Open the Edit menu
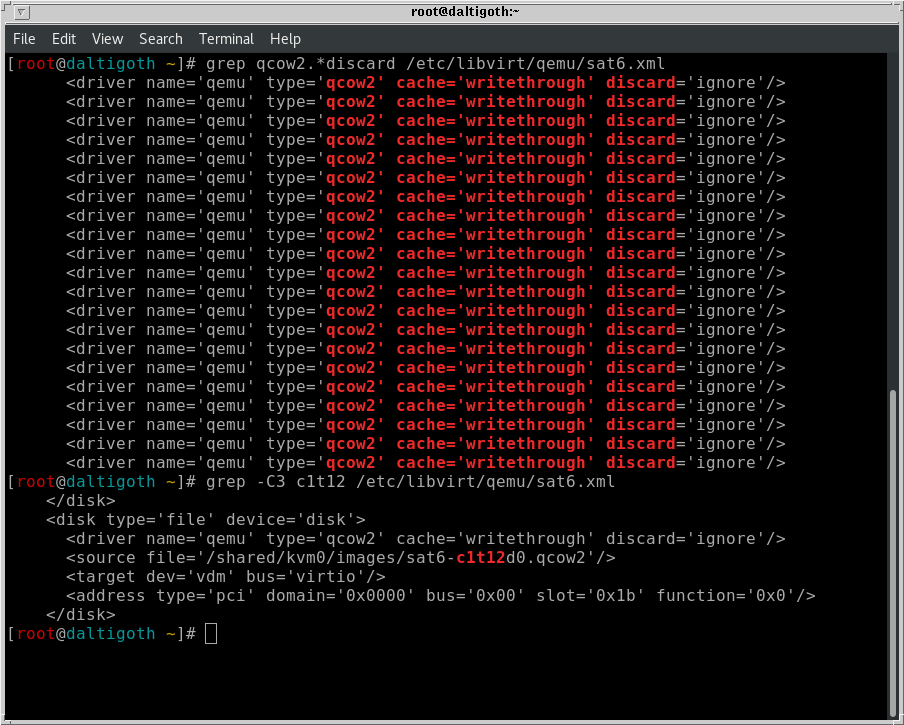 (64, 39)
